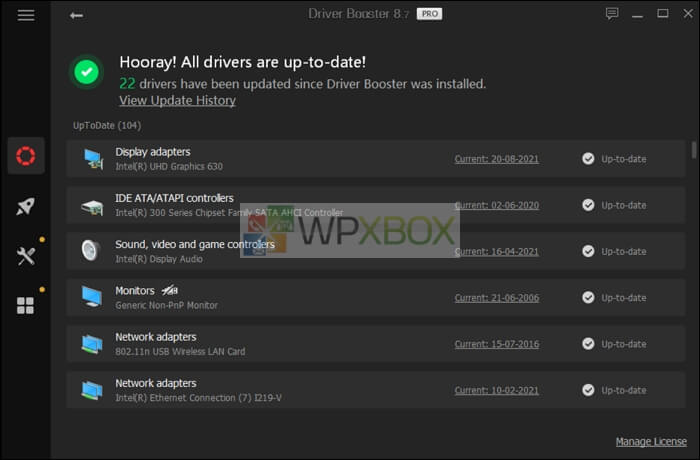Open the hamburger menu
Viewport: 700px width, 460px height.
point(26,15)
